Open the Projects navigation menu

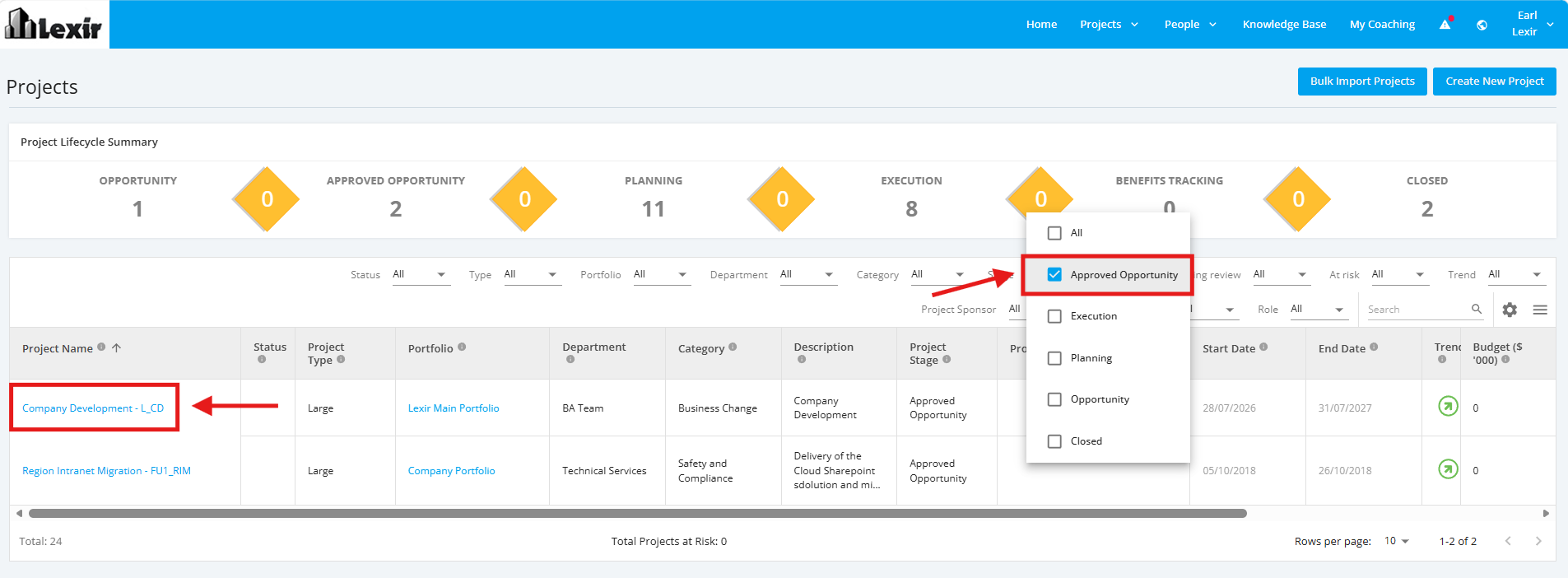click(1109, 24)
